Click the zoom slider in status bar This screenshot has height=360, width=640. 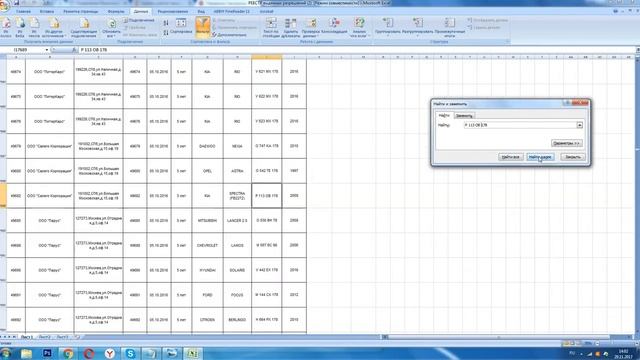click(612, 343)
